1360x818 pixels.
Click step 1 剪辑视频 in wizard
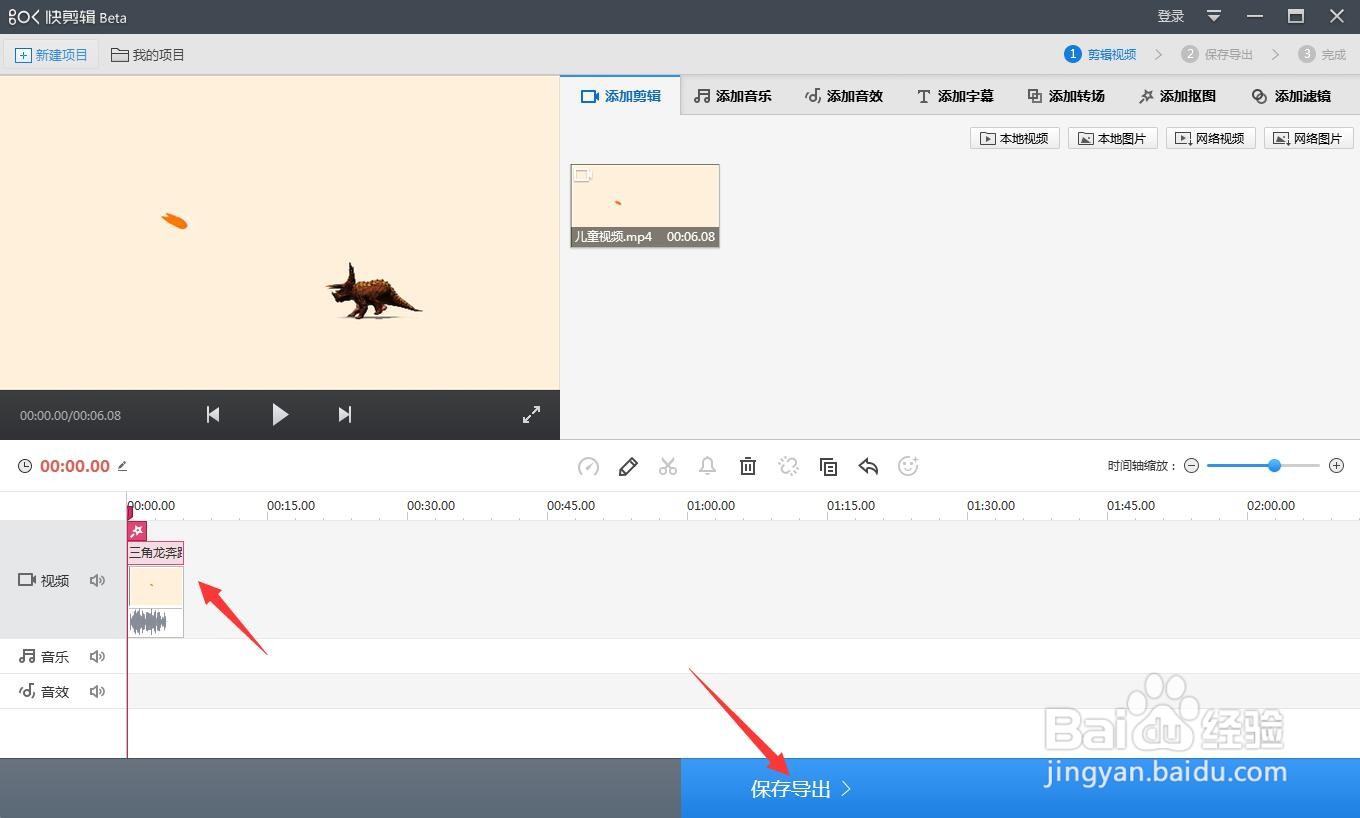[1100, 55]
